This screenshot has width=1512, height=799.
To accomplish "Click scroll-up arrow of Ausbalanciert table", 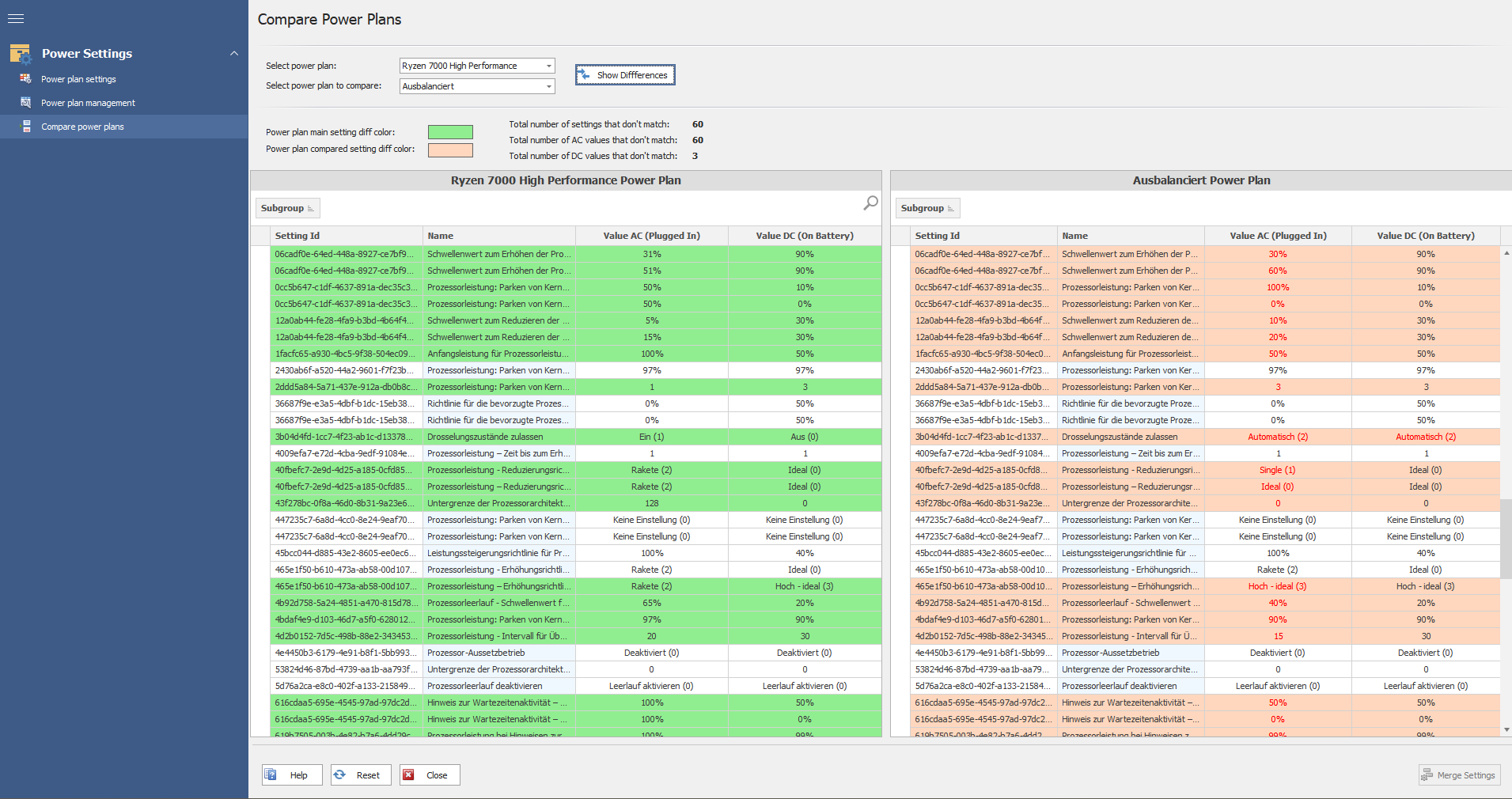I will [x=1506, y=253].
